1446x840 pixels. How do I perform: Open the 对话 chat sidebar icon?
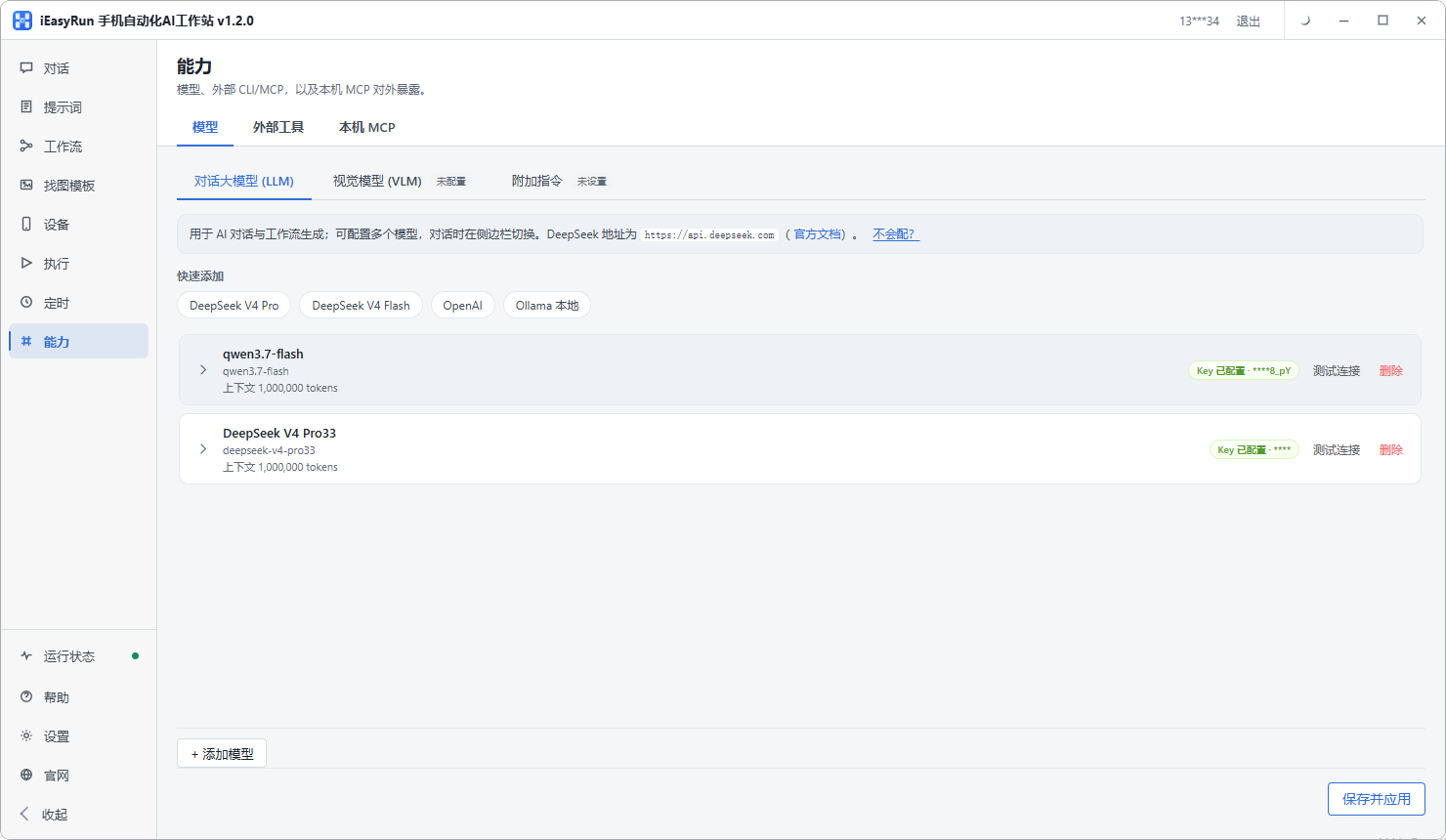click(26, 68)
